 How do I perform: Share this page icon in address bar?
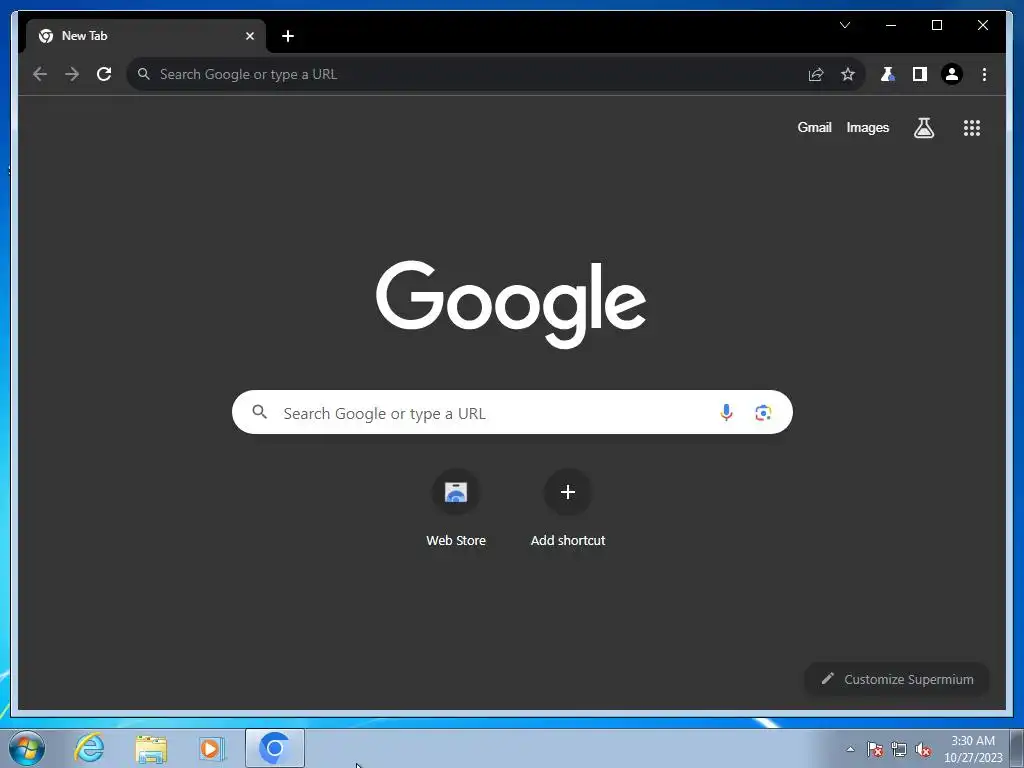click(x=816, y=74)
